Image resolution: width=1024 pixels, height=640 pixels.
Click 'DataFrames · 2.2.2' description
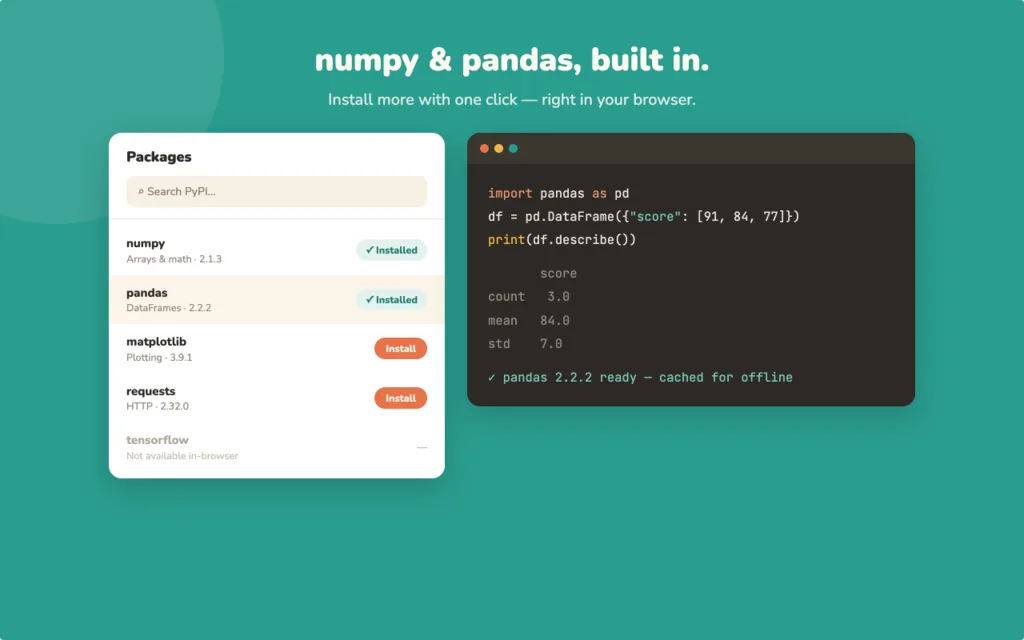click(x=168, y=308)
